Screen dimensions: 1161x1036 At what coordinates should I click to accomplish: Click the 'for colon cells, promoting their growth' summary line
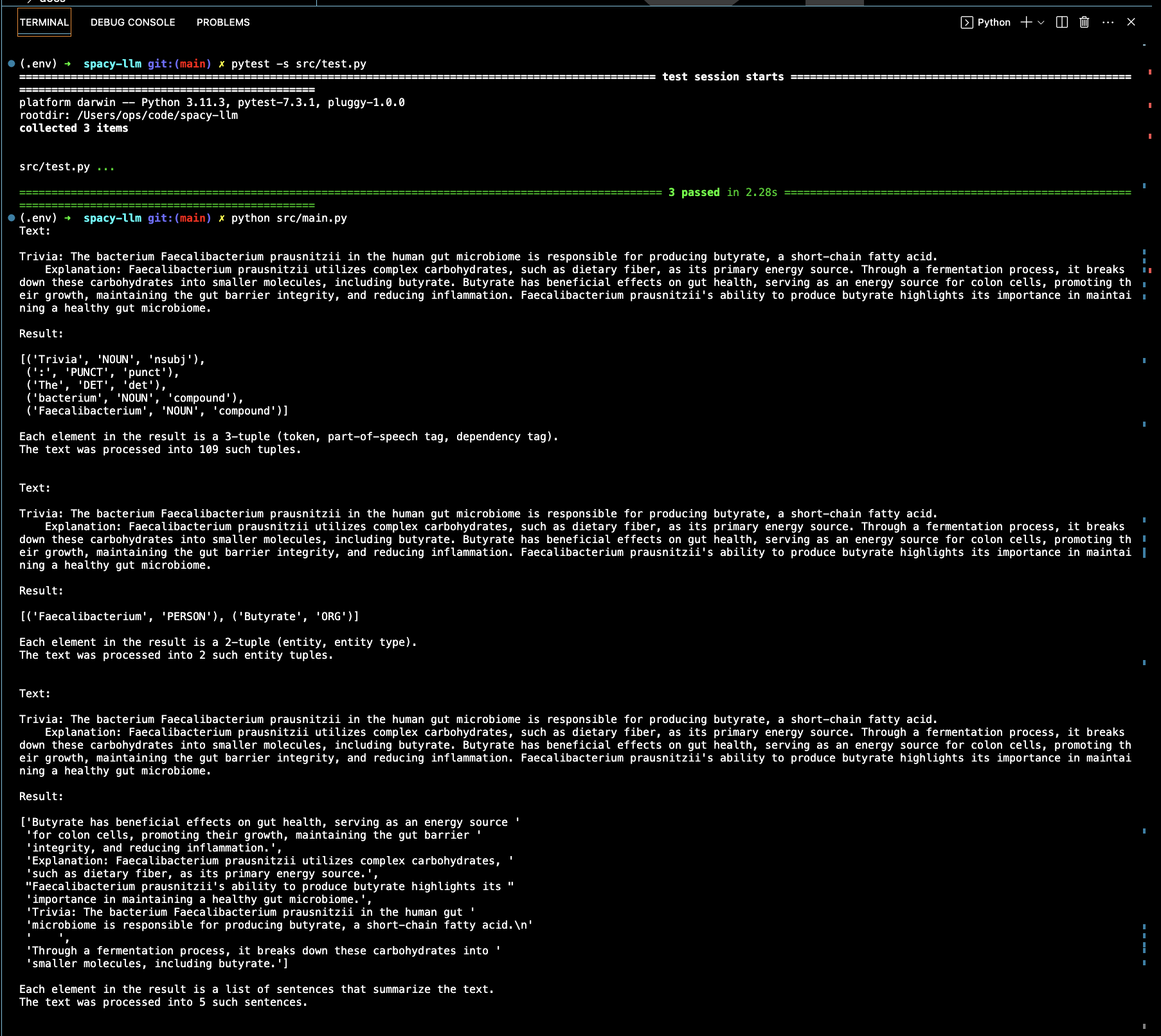(253, 835)
